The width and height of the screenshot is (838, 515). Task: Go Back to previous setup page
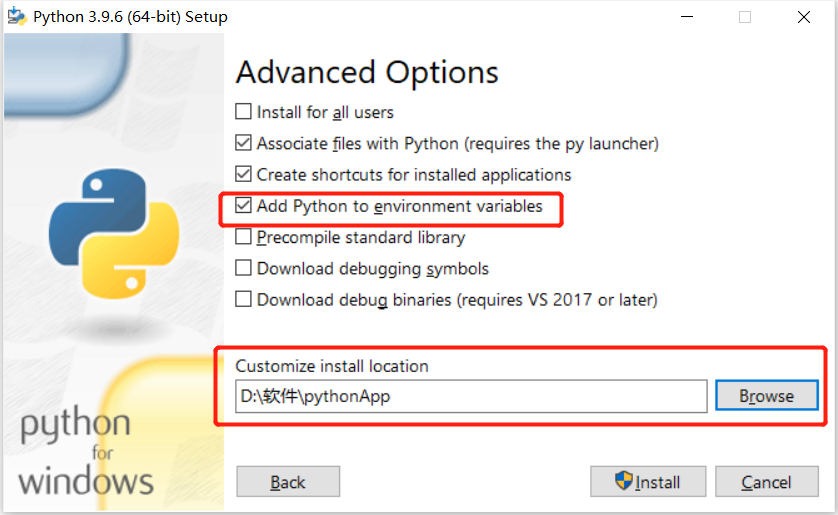click(x=288, y=482)
